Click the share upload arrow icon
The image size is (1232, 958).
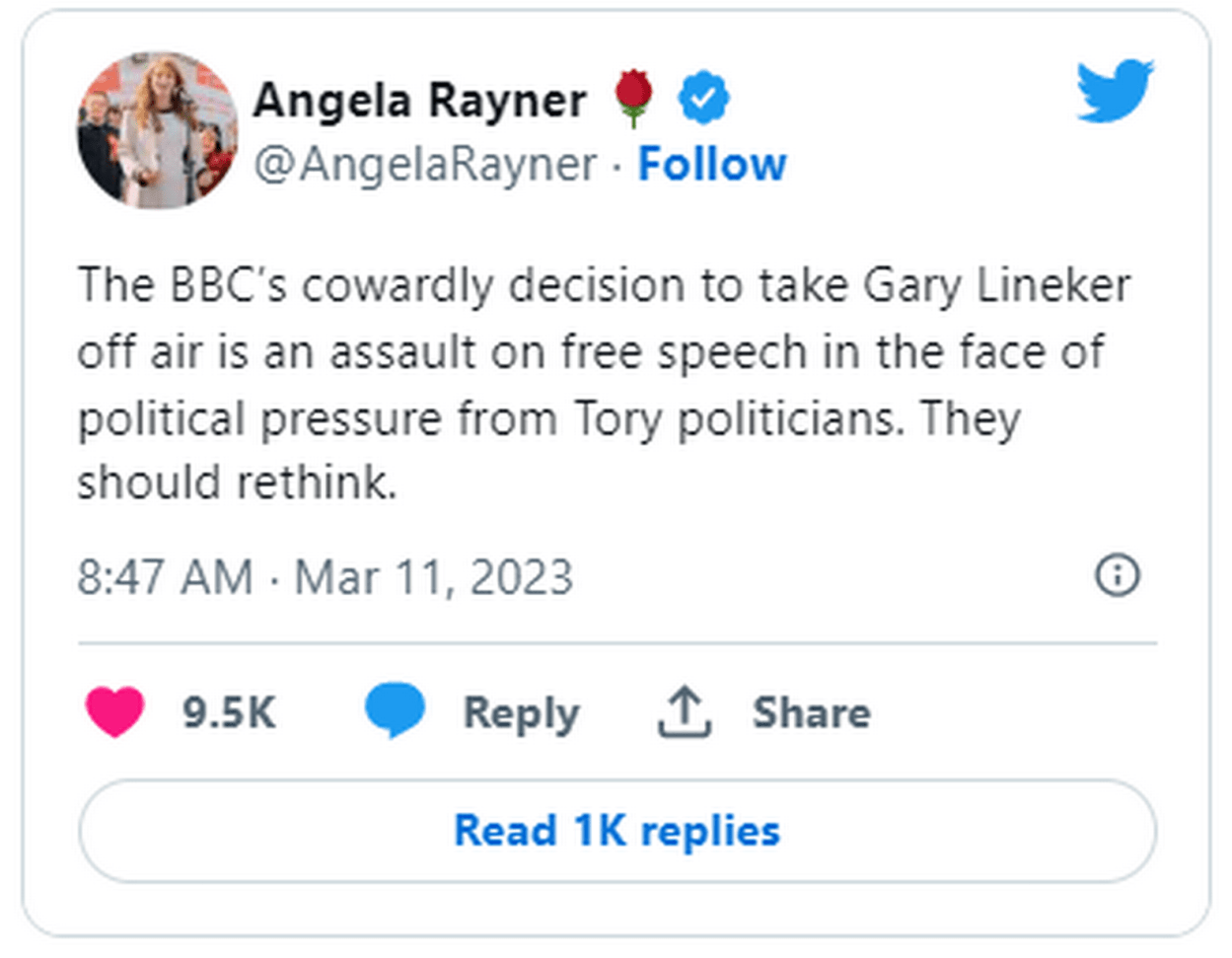685,712
